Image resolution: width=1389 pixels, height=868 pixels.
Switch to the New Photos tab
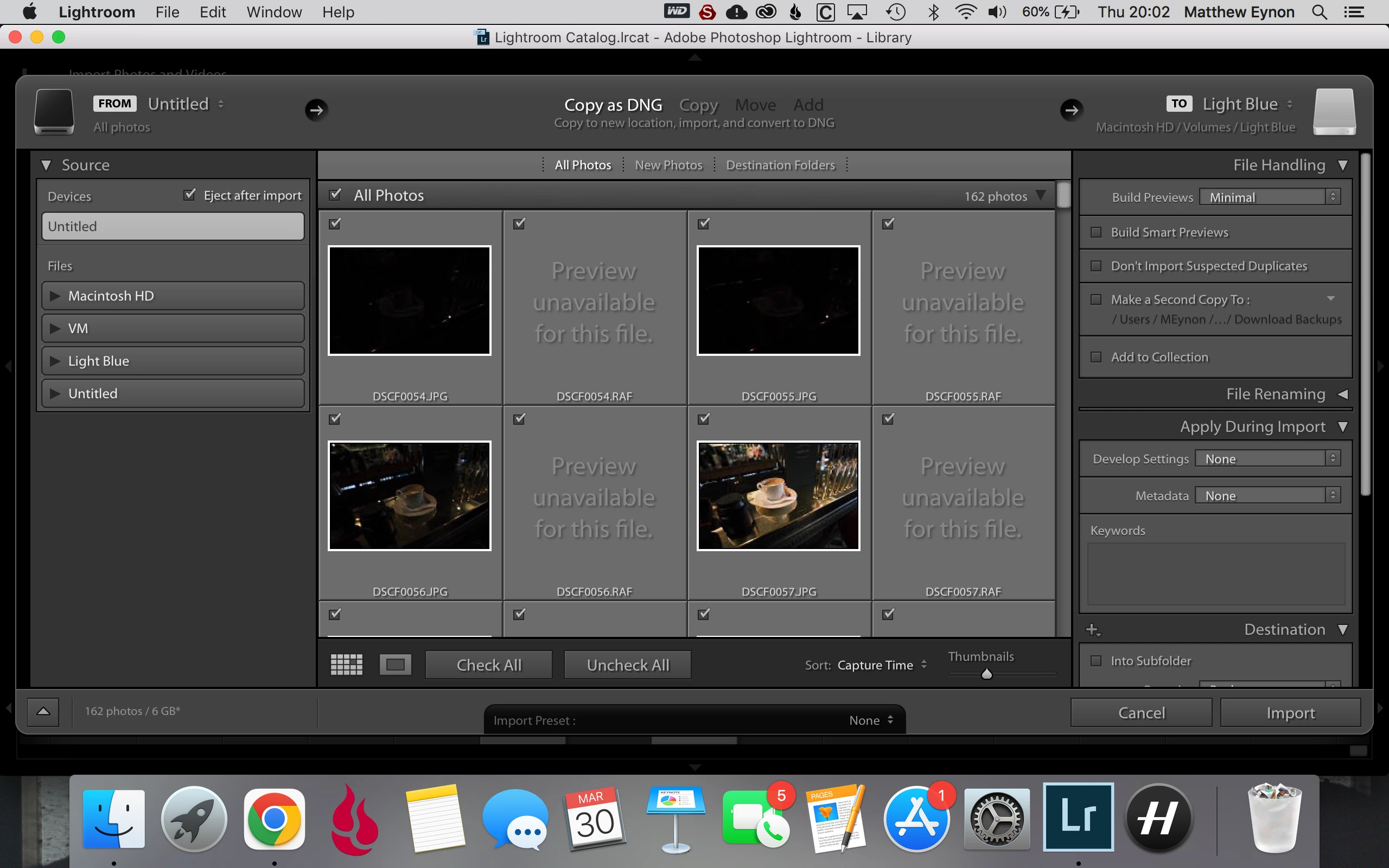point(668,165)
